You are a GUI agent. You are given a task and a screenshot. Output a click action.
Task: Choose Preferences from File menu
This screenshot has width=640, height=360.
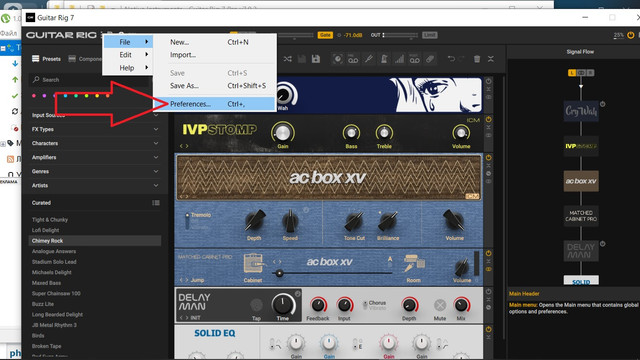coord(215,104)
